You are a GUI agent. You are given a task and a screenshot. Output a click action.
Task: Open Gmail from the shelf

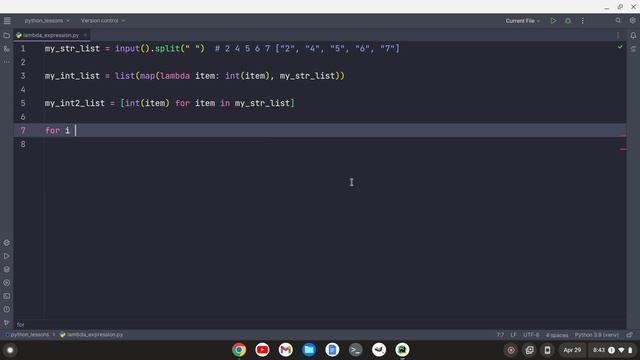[x=286, y=350]
